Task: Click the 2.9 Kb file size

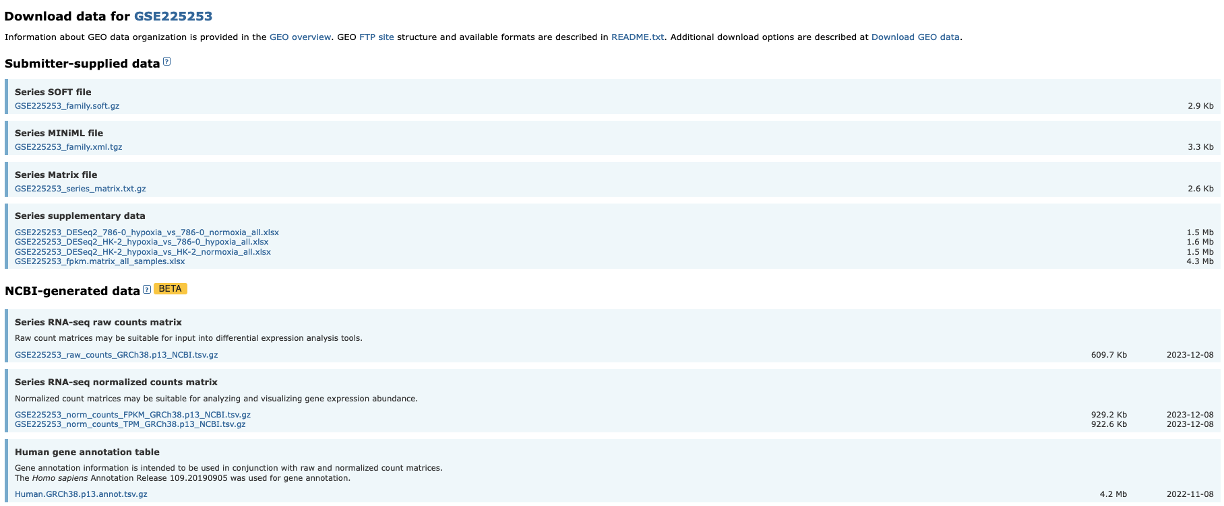Action: [x=1201, y=105]
